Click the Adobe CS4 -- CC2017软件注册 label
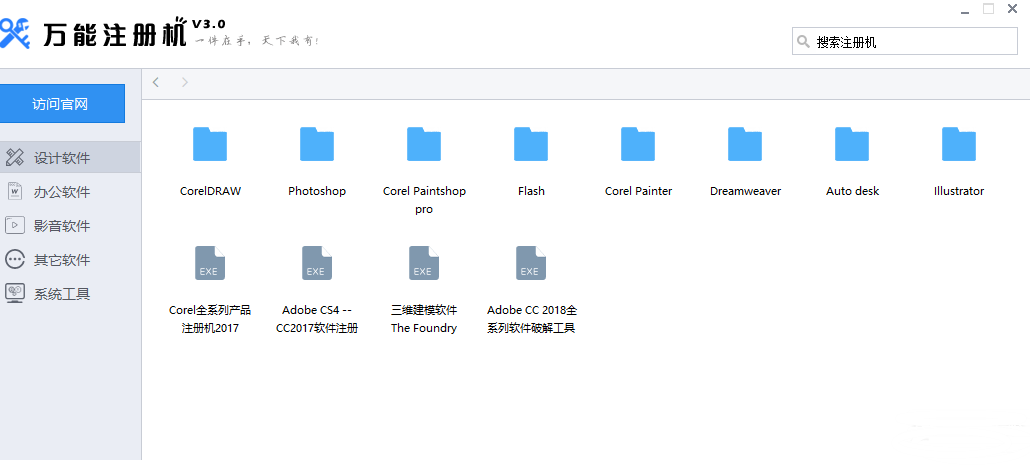 (317, 319)
